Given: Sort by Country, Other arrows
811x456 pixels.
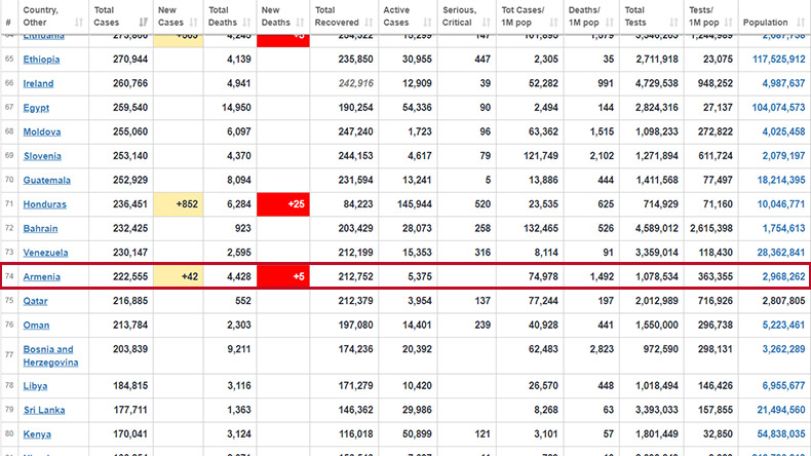Looking at the screenshot, I should click(79, 22).
